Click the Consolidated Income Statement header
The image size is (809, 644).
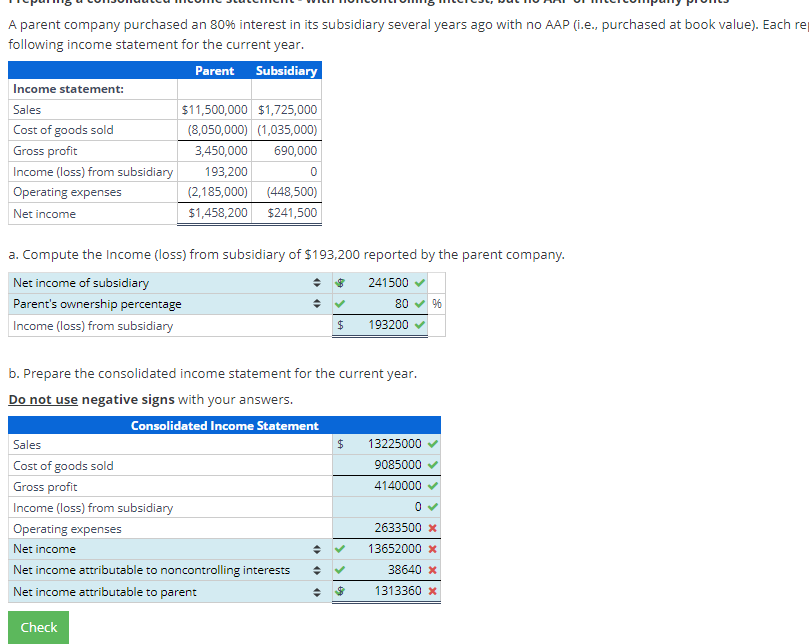click(x=224, y=426)
